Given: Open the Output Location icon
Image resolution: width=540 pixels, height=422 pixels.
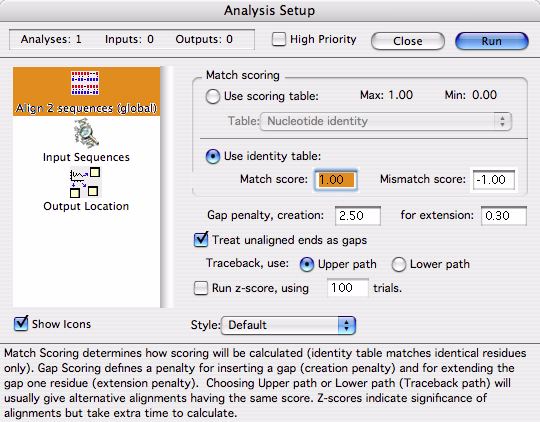Looking at the screenshot, I should (85, 182).
